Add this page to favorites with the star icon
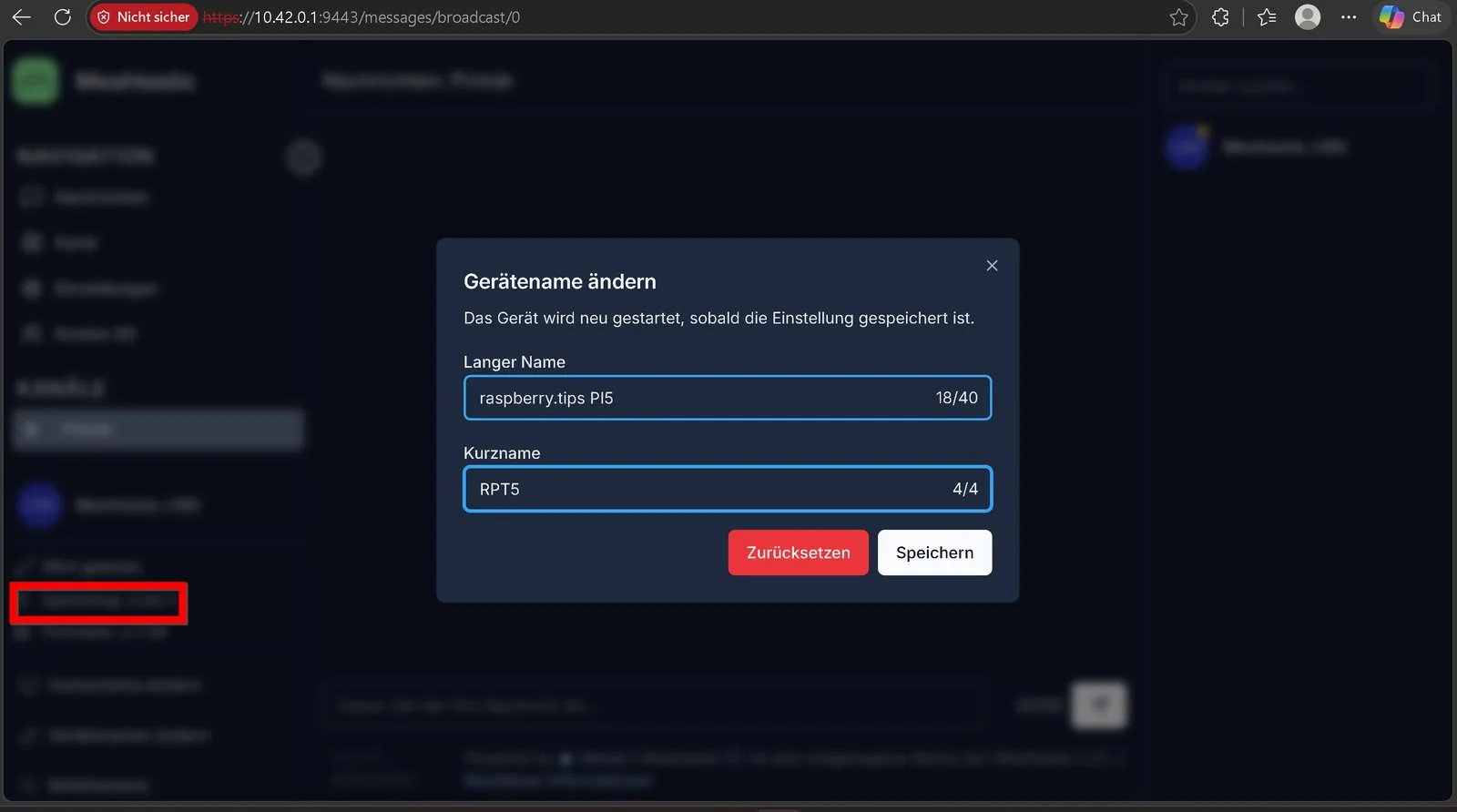 pos(1179,17)
